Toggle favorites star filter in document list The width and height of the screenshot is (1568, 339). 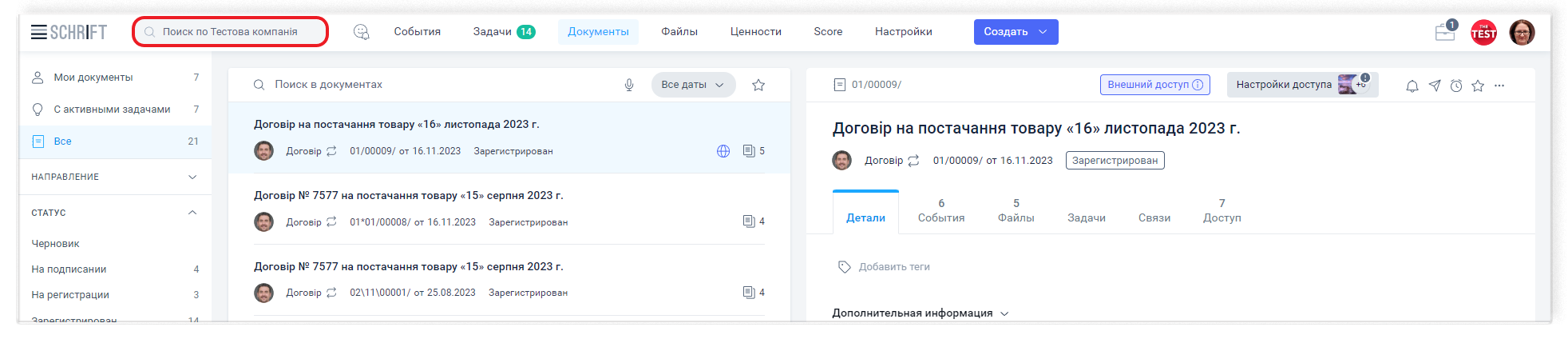coord(758,85)
